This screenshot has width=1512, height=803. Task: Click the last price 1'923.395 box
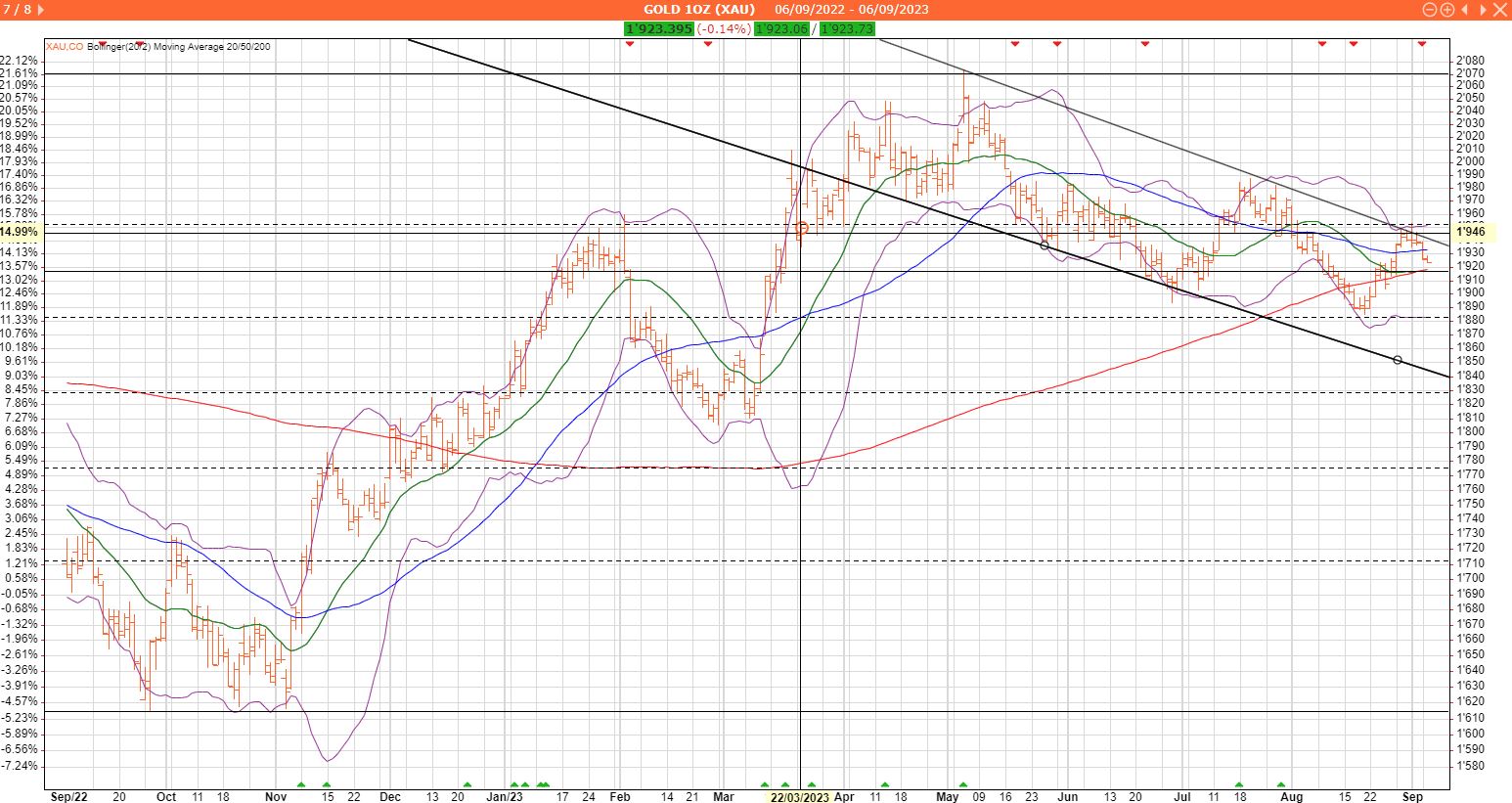point(658,29)
